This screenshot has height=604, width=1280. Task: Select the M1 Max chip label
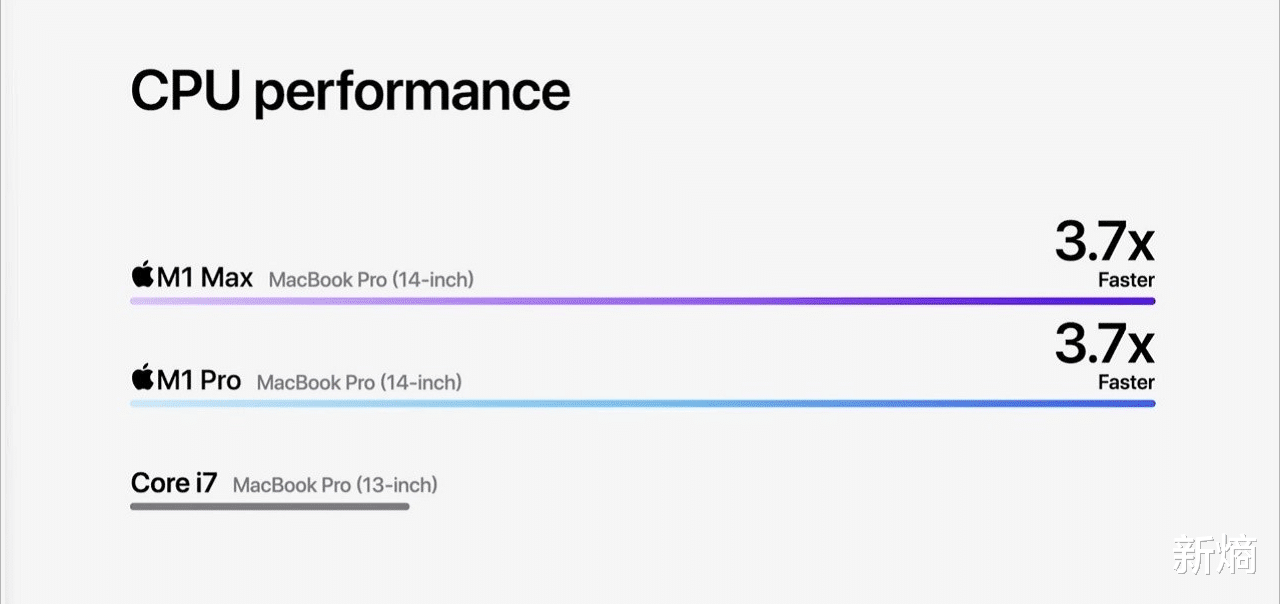205,277
